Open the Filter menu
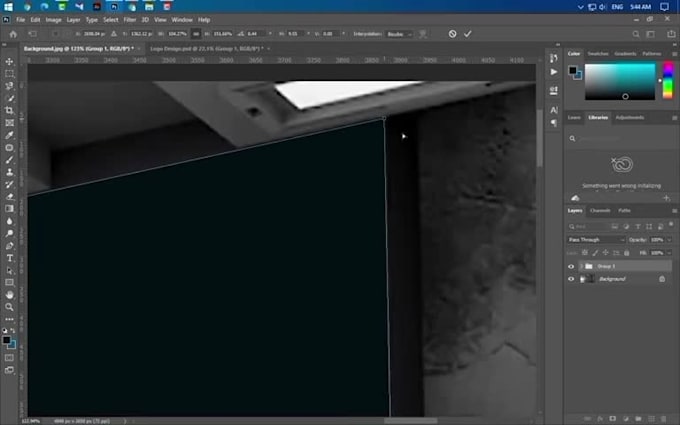 [130, 20]
